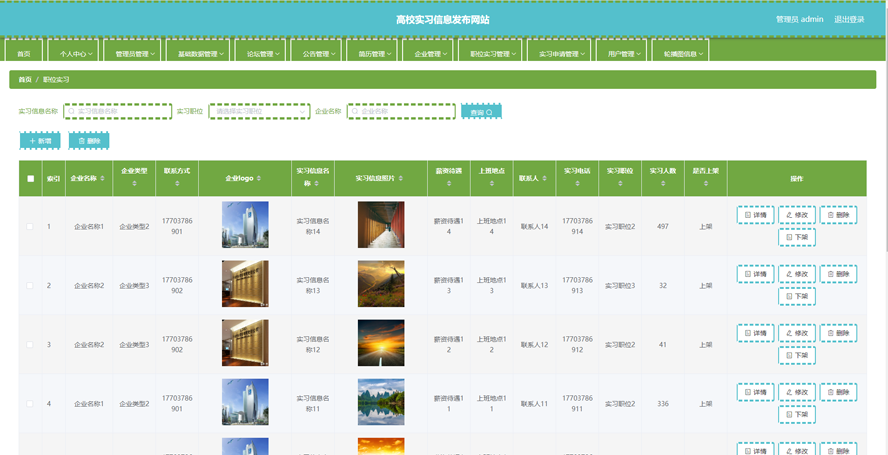Image resolution: width=888 pixels, height=455 pixels.
Task: Open 详情 for row with 实习信息名称13
Action: tap(755, 274)
